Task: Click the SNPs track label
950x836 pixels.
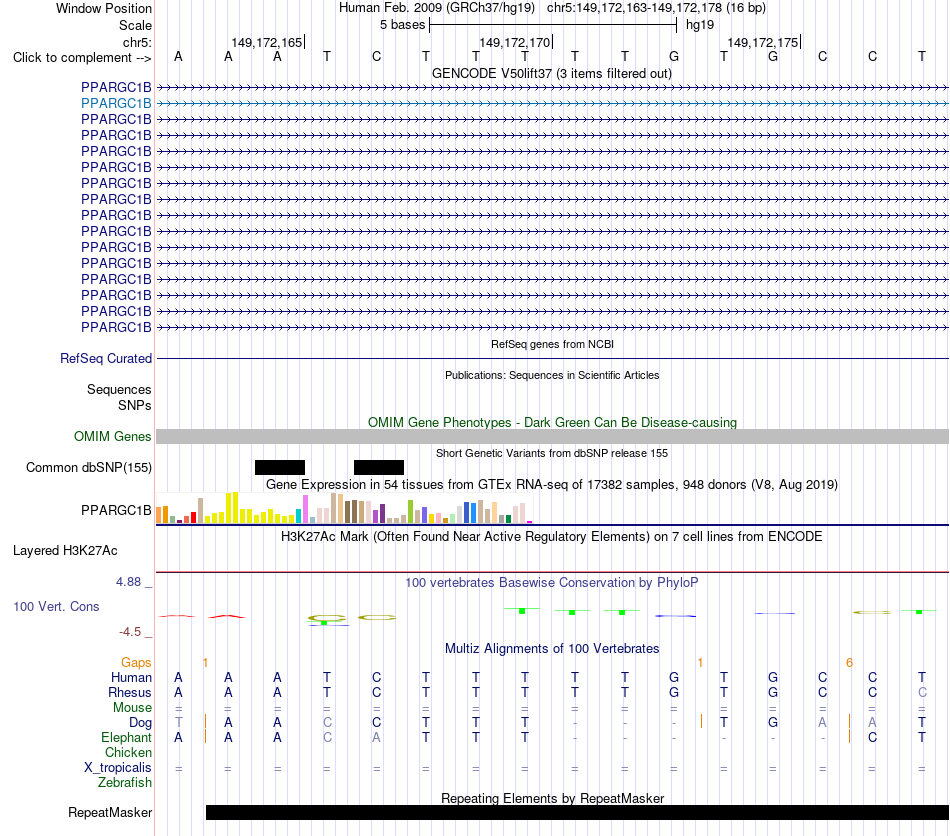Action: tap(135, 405)
